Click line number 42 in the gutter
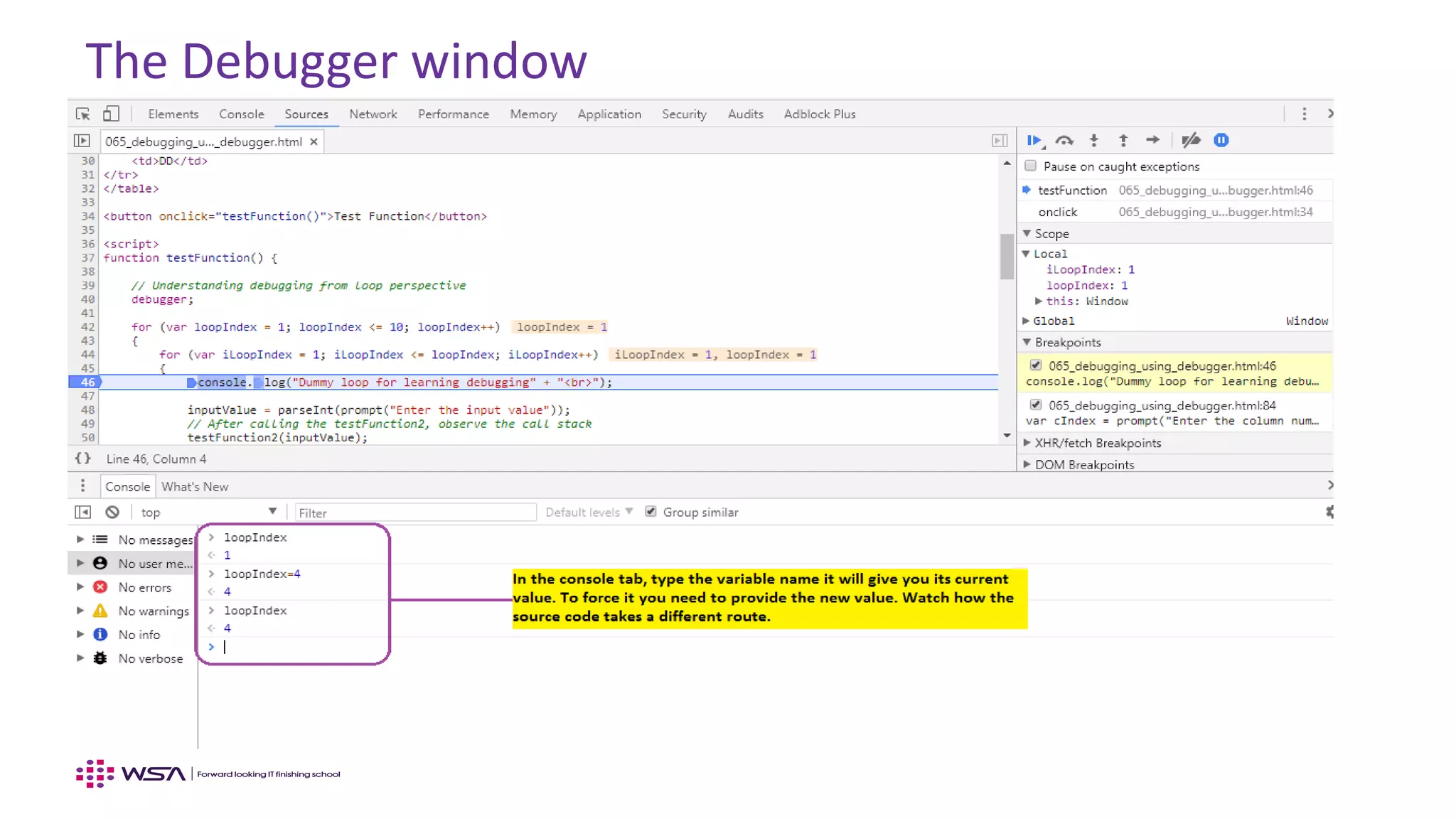Viewport: 1456px width, 819px height. [87, 327]
